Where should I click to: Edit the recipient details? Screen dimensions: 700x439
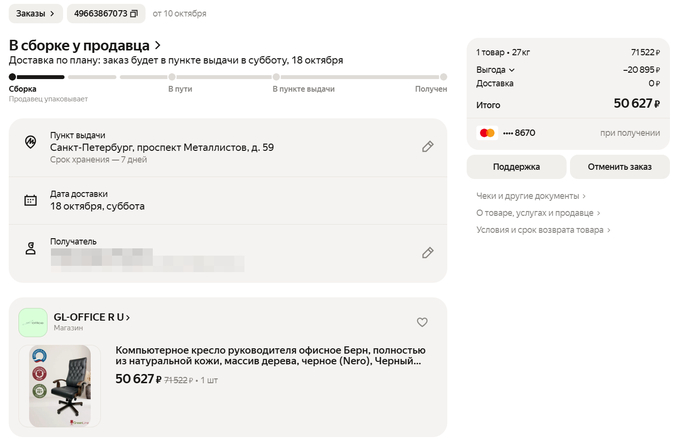[427, 253]
